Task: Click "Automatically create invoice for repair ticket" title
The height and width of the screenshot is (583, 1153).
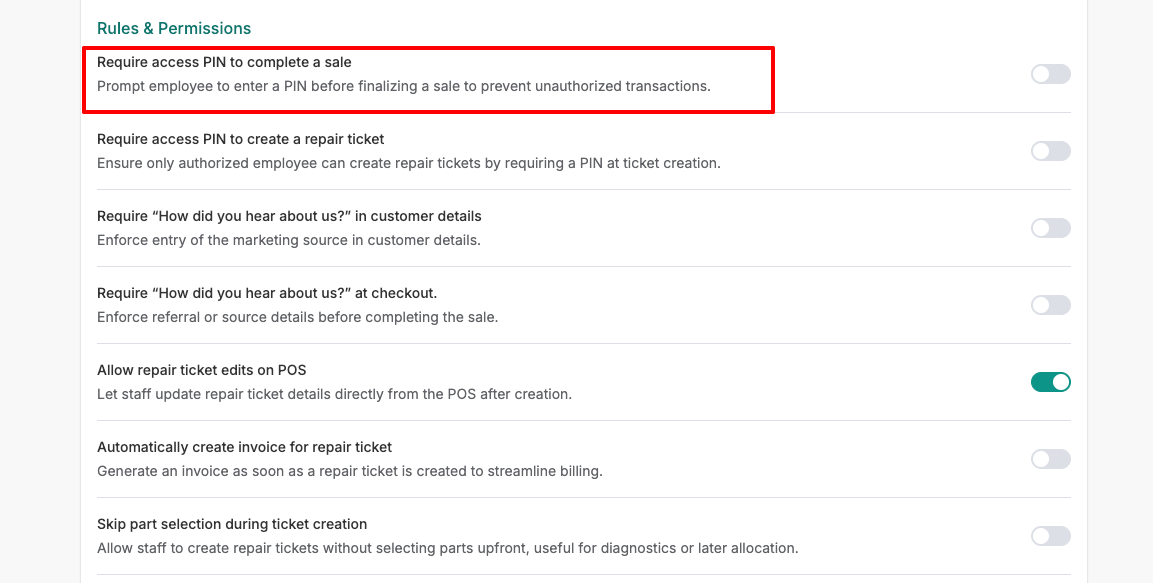Action: click(244, 447)
